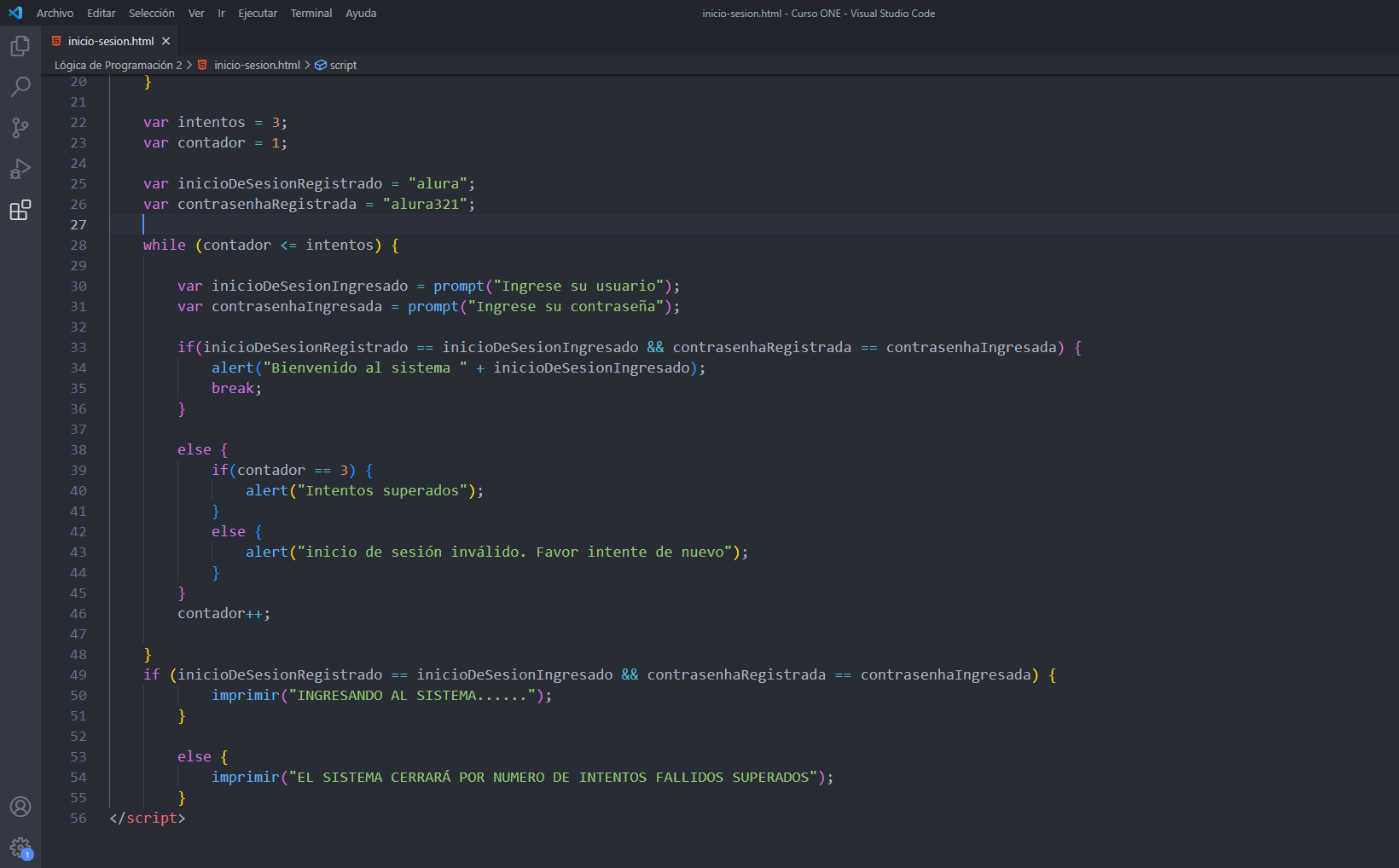The width and height of the screenshot is (1399, 868).
Task: Click "Bienvenido al sistema " alert text
Action: [x=365, y=368]
